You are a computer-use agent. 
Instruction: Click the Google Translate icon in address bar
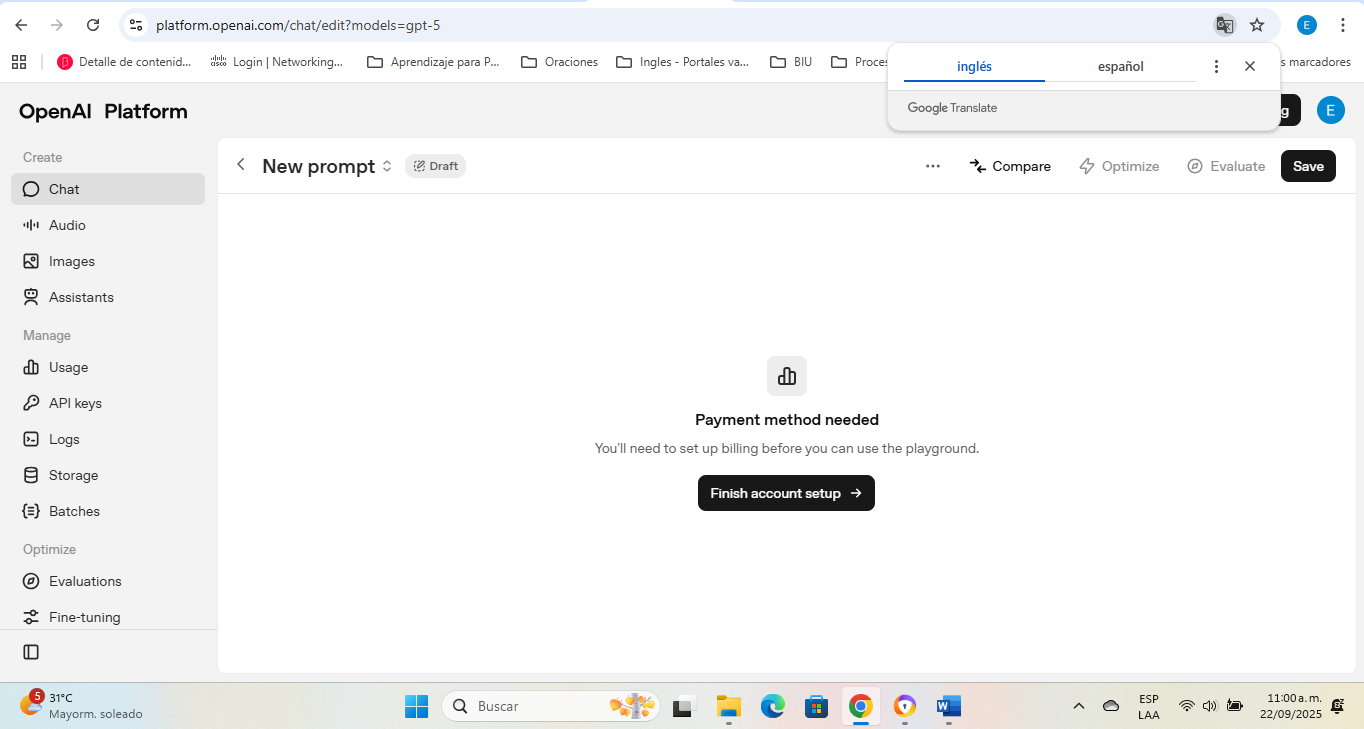coord(1224,25)
